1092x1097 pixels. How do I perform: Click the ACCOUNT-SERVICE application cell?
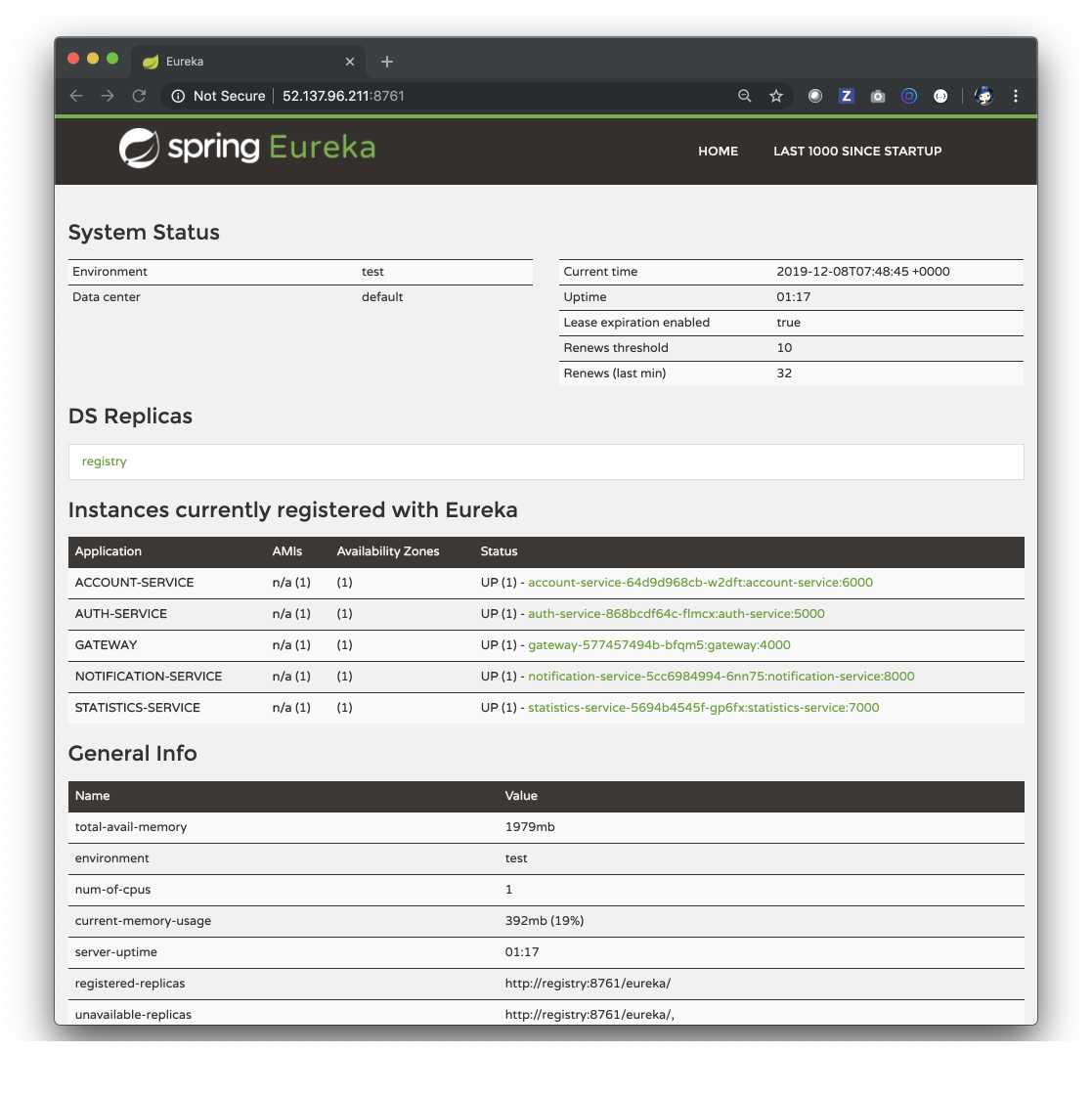pos(134,582)
